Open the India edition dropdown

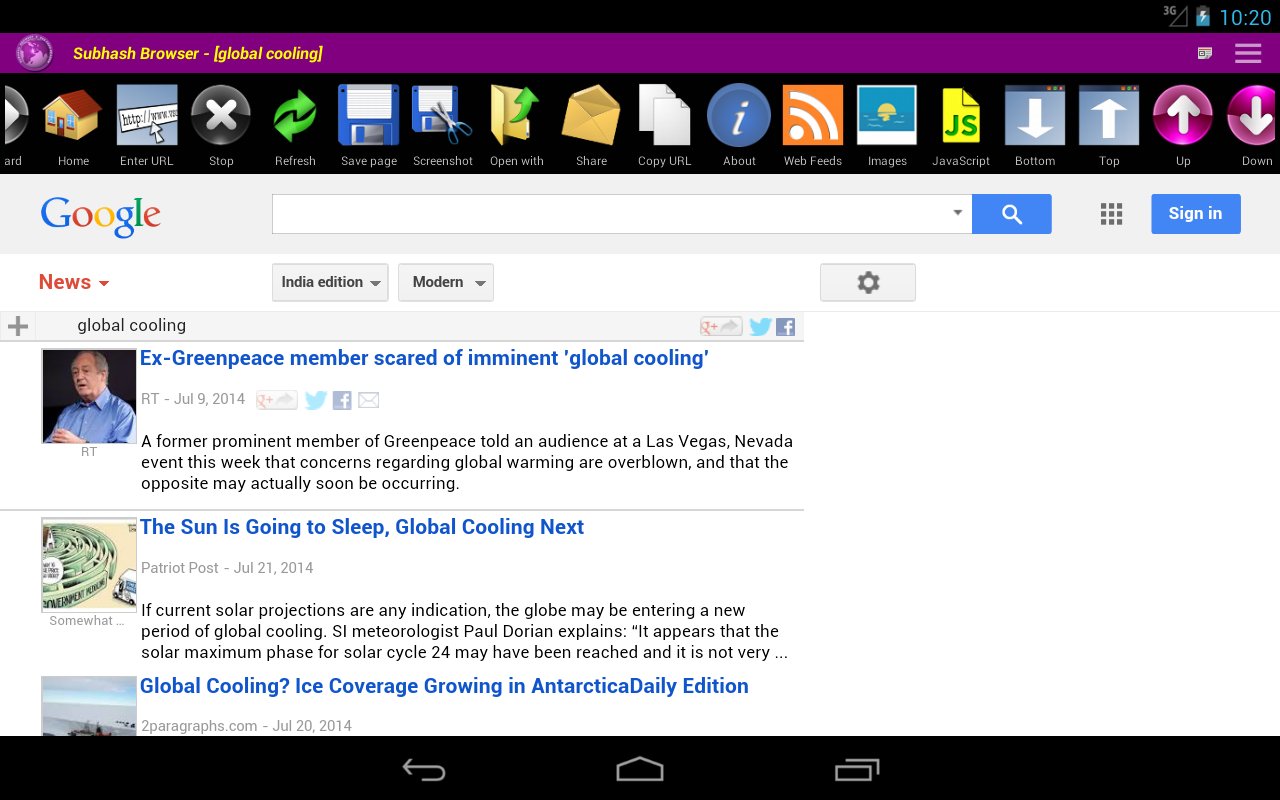[x=330, y=282]
